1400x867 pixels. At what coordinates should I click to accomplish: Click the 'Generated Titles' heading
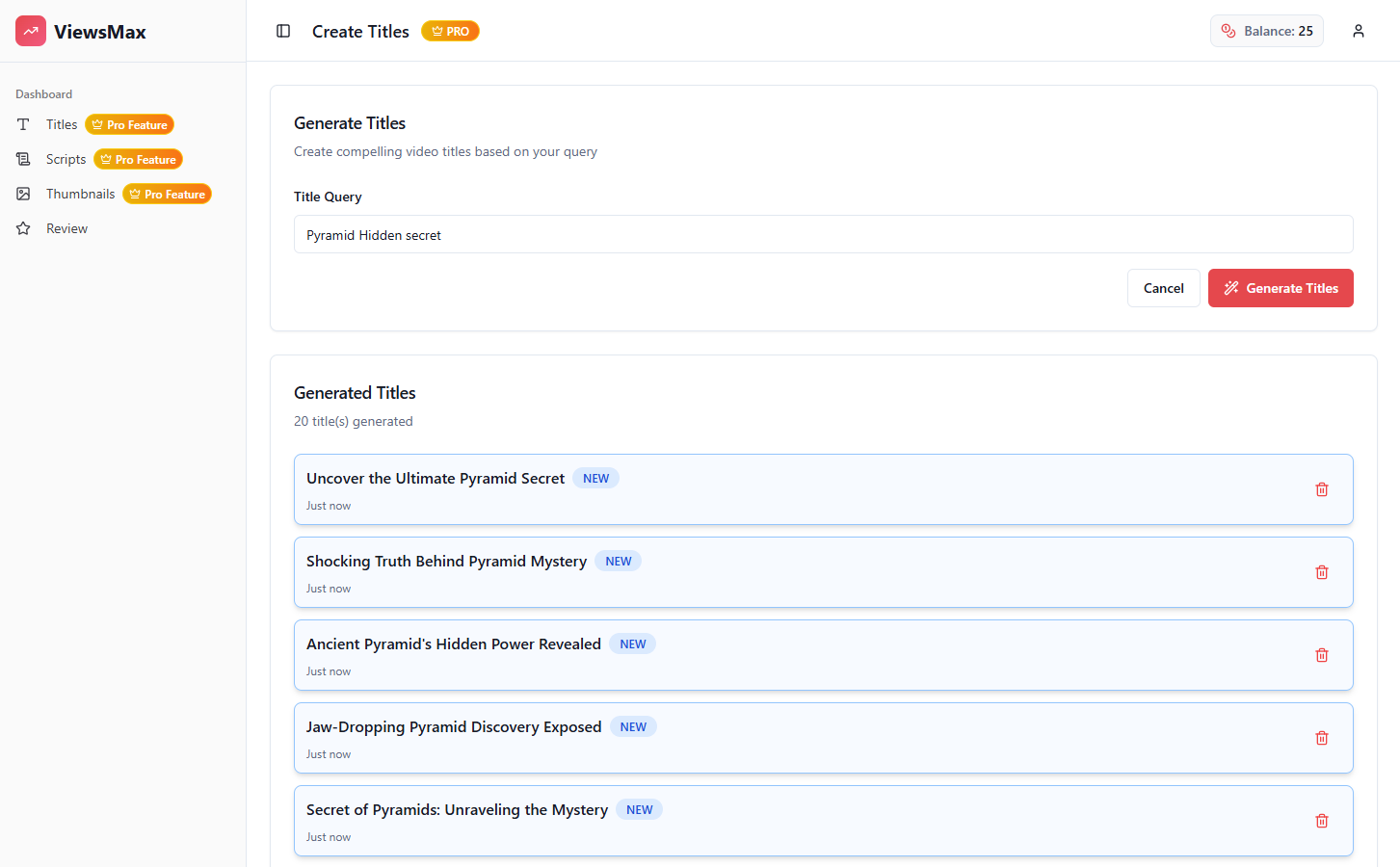tap(355, 393)
